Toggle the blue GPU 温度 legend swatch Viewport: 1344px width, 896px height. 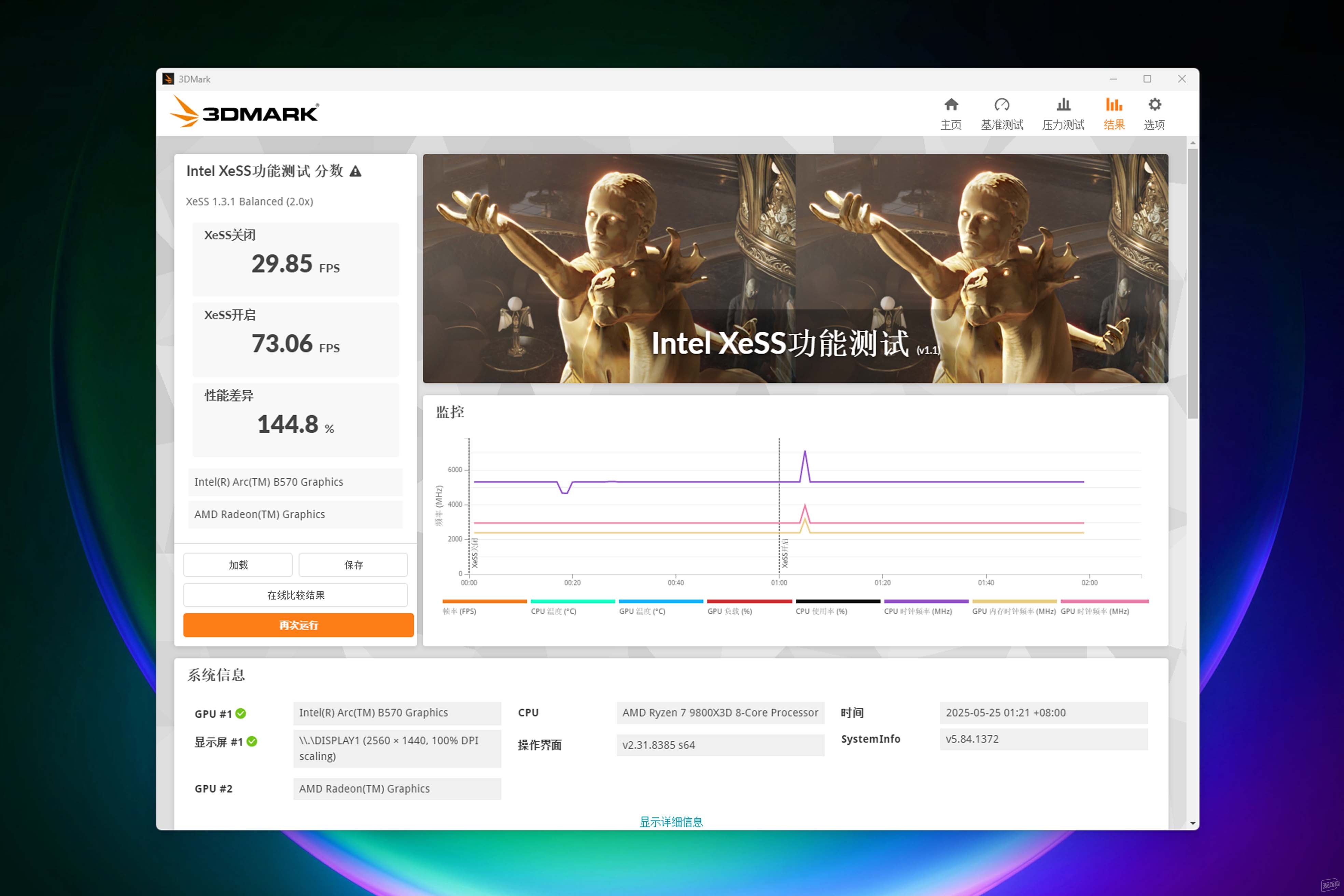(x=661, y=601)
